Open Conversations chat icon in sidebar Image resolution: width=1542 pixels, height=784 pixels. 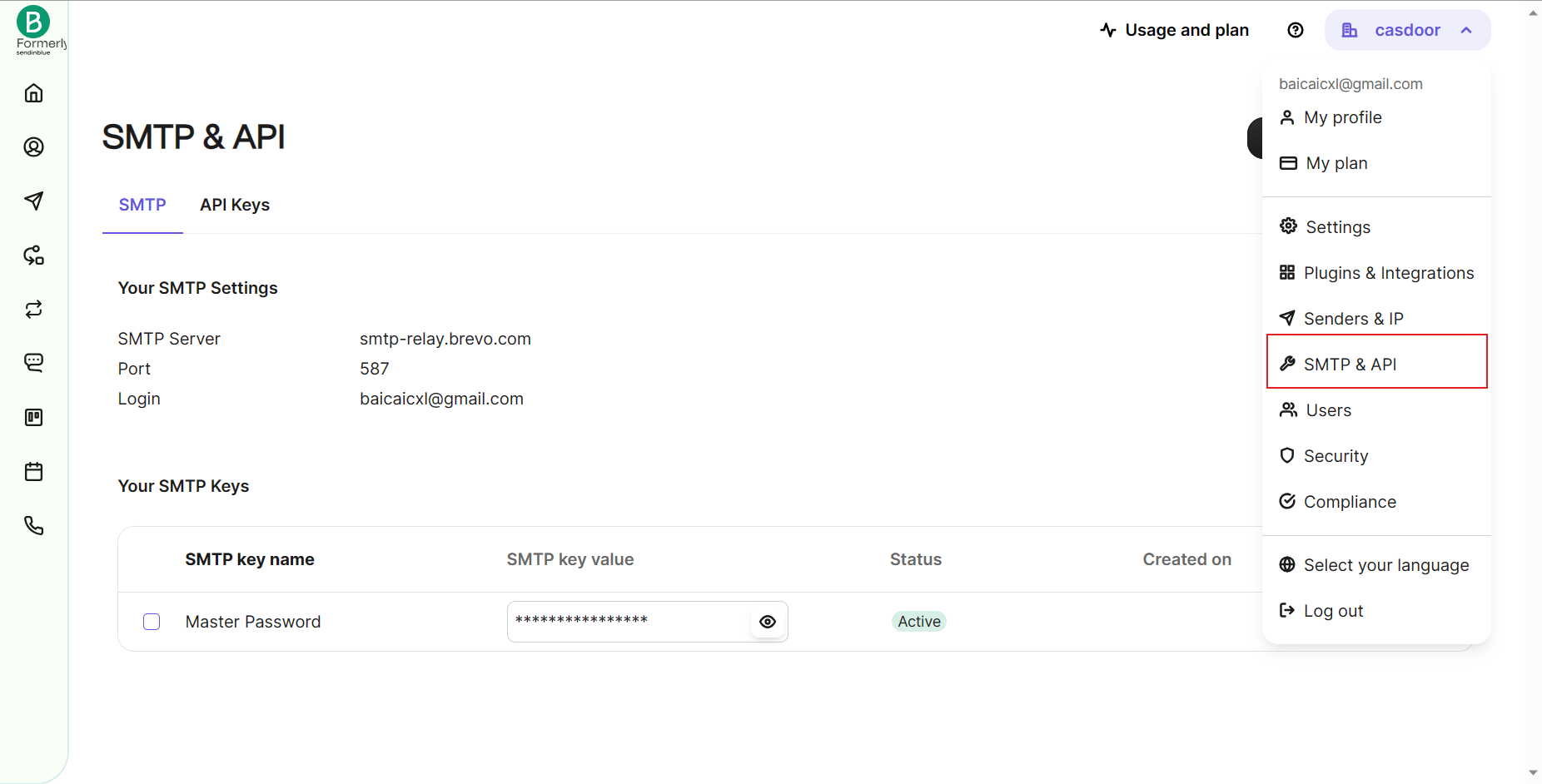[33, 363]
